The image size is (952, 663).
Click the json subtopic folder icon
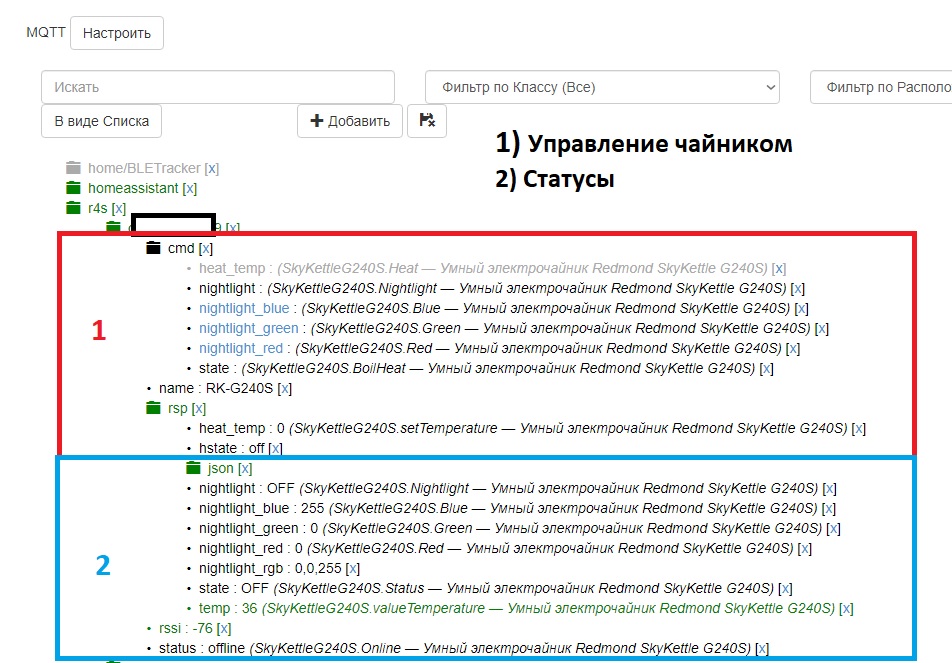click(x=193, y=467)
